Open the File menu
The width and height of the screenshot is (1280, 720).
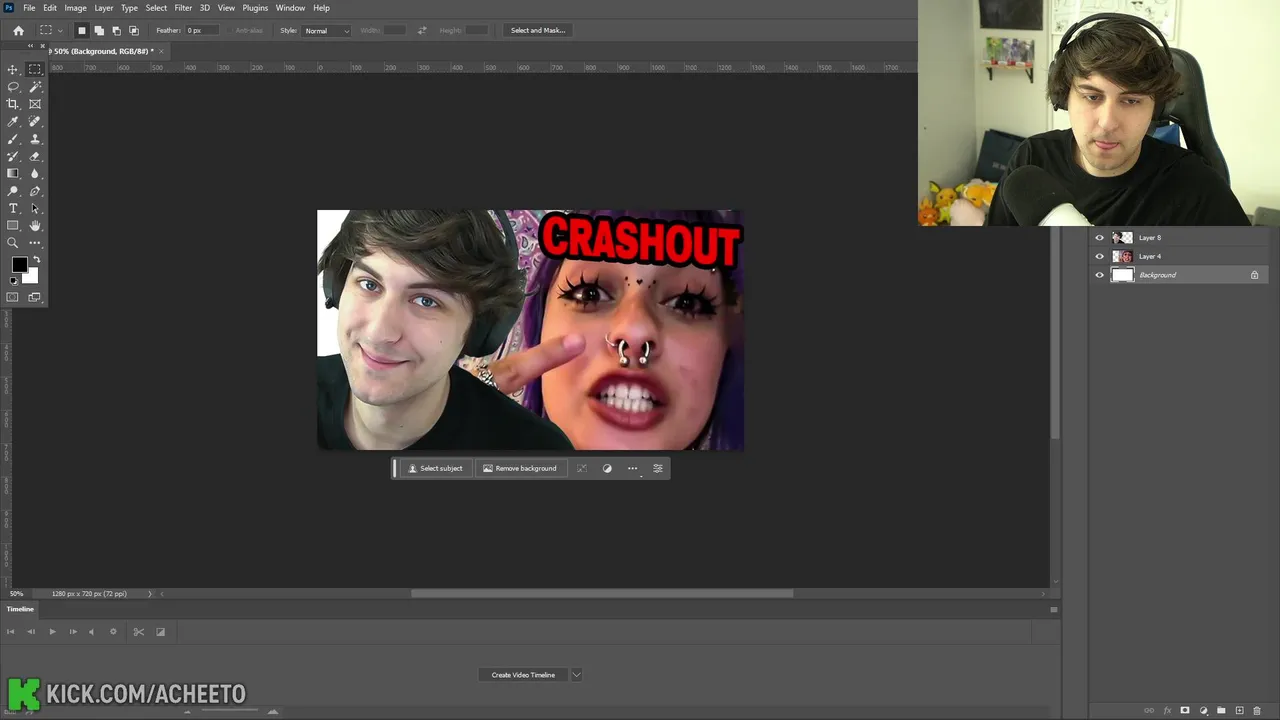29,8
